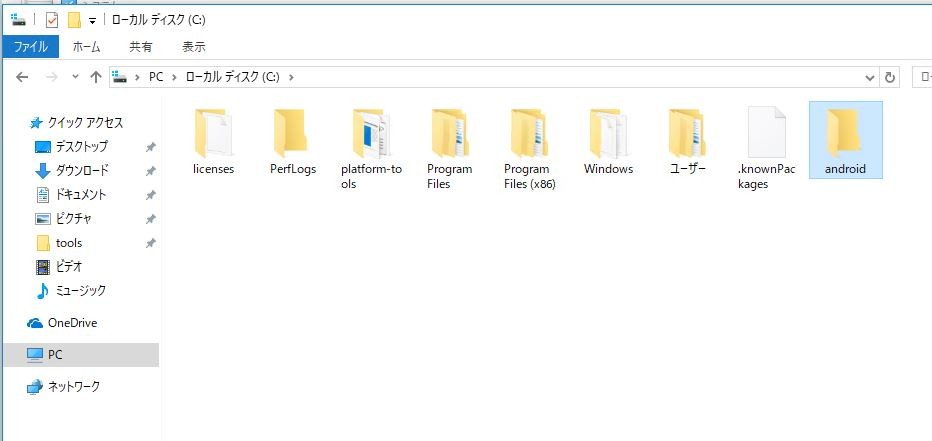This screenshot has height=441, width=932.
Task: Select the Windows folder icon
Action: [x=608, y=133]
